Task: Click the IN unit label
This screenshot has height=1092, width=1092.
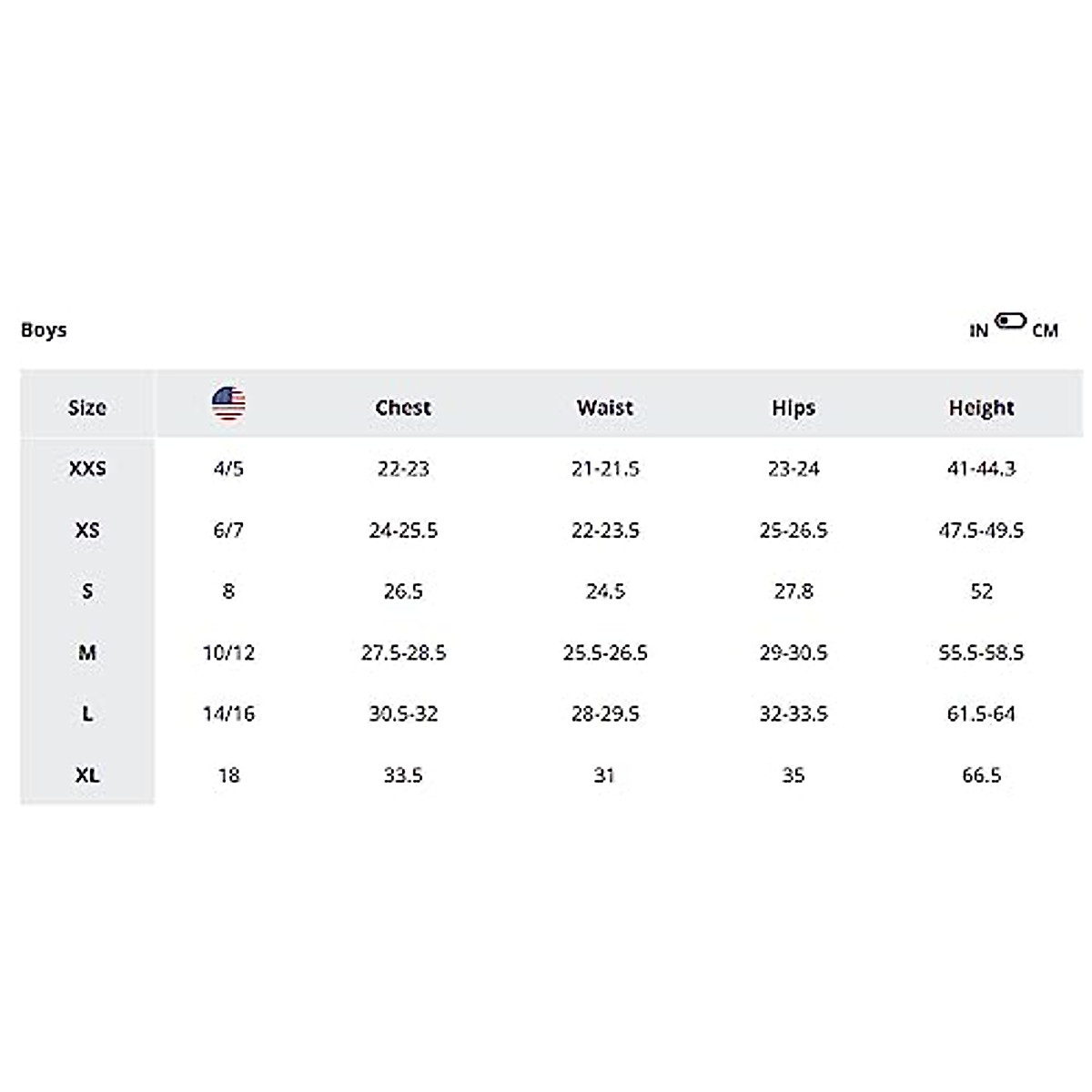Action: pyautogui.click(x=978, y=331)
